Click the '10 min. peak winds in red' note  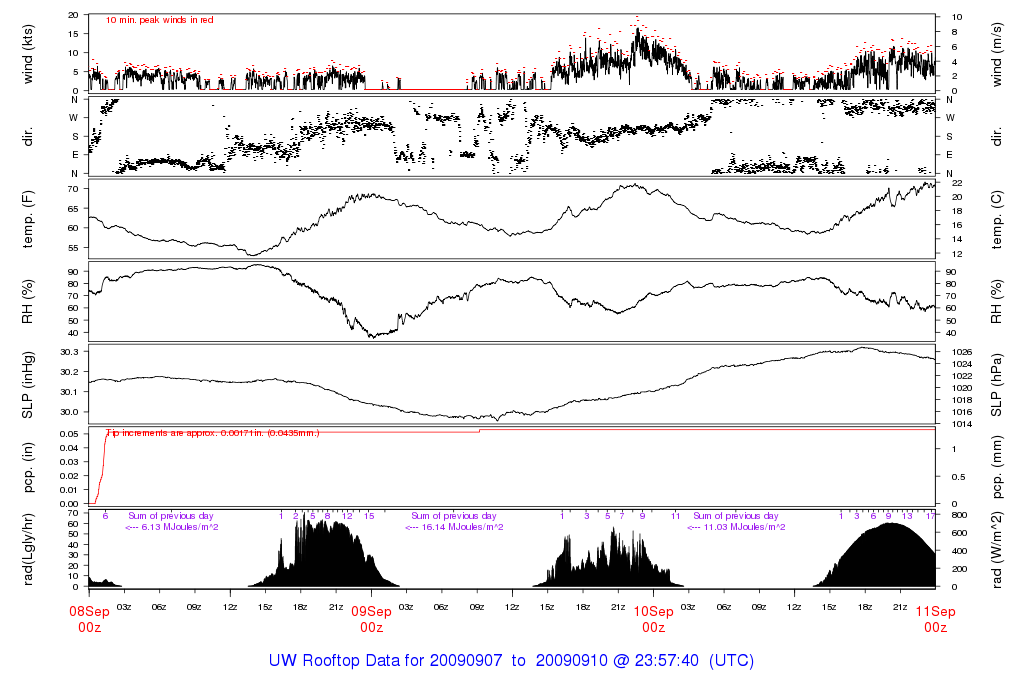159,20
